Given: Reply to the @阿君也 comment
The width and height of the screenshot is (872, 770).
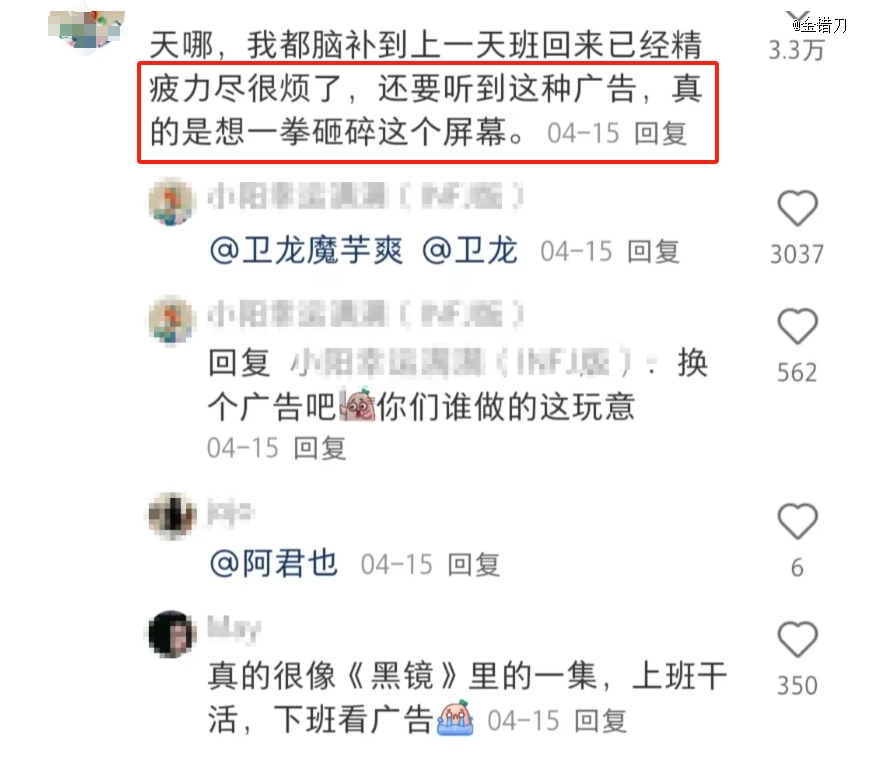Looking at the screenshot, I should tap(474, 565).
